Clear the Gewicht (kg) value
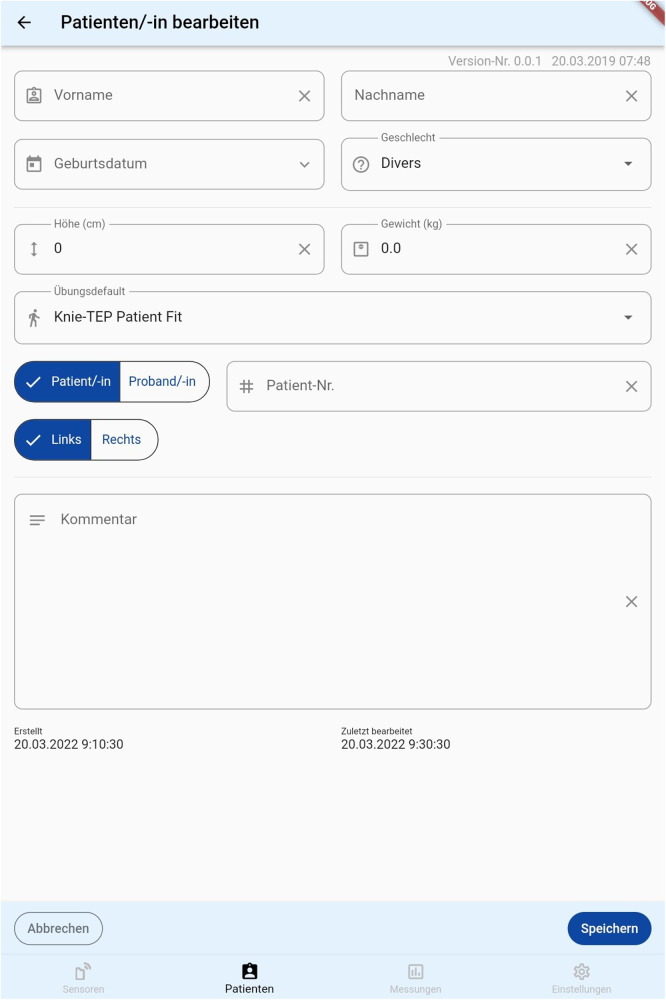Image resolution: width=666 pixels, height=1000 pixels. click(x=631, y=249)
